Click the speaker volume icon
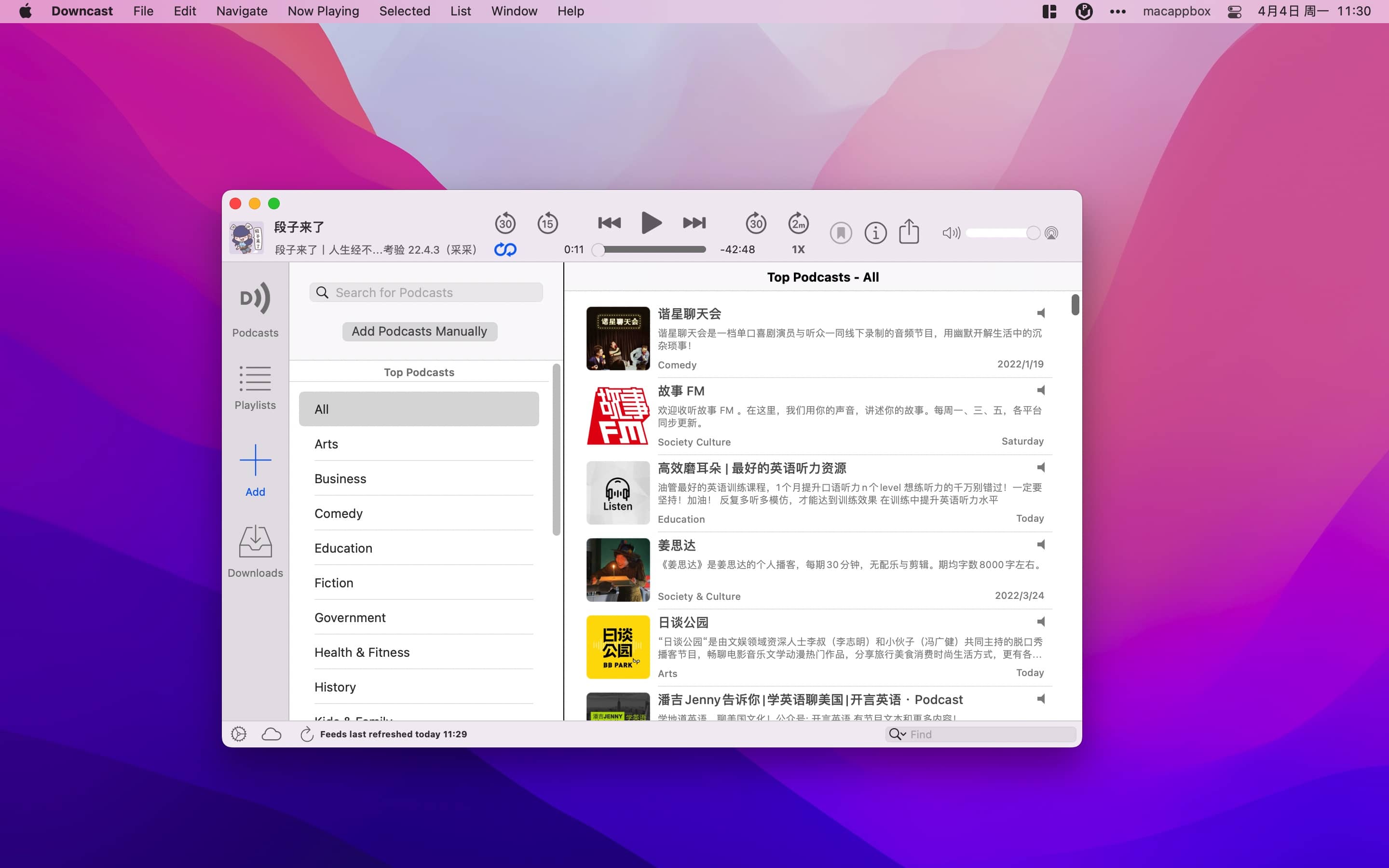 pos(951,232)
